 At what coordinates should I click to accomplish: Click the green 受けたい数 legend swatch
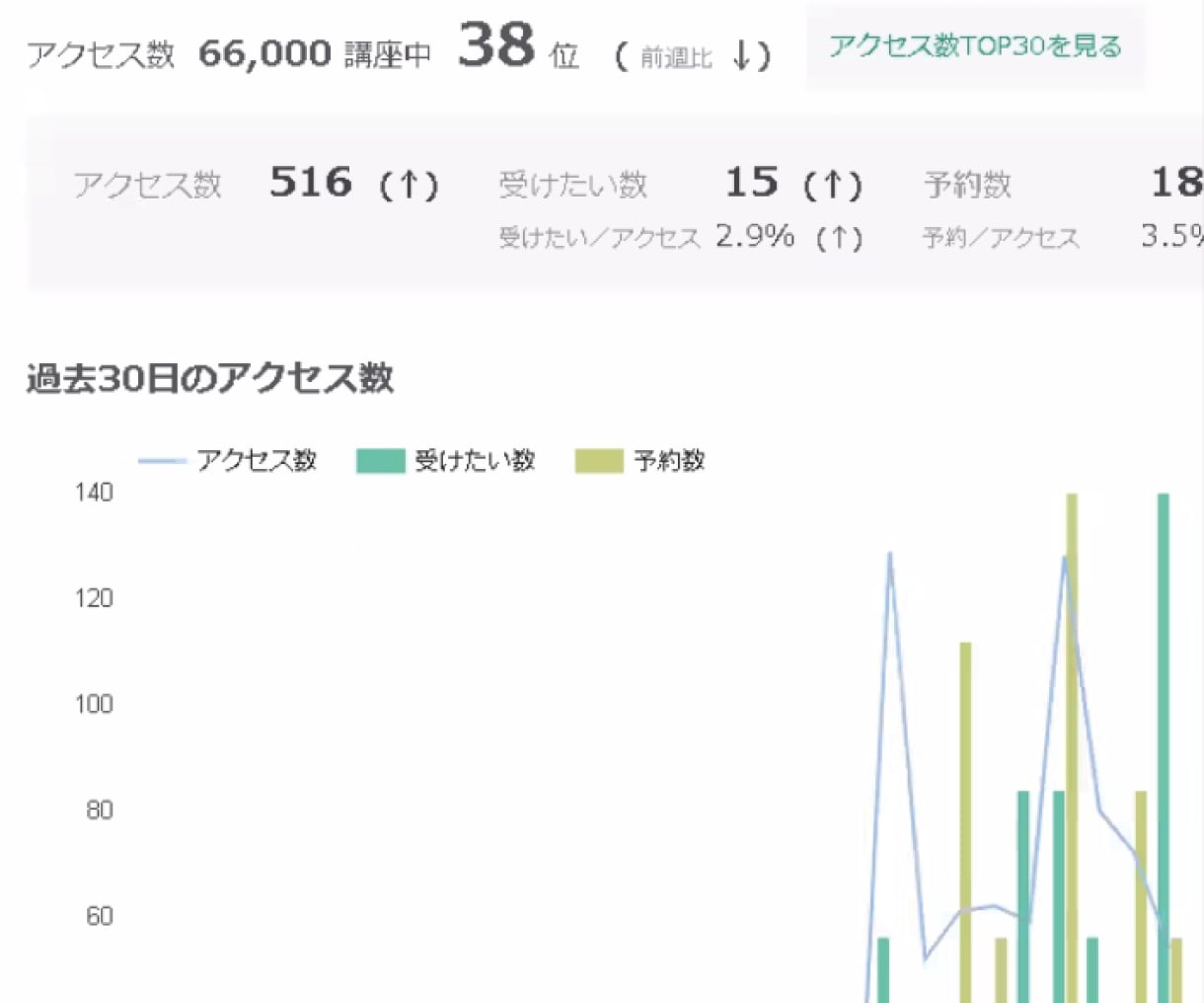click(x=381, y=461)
